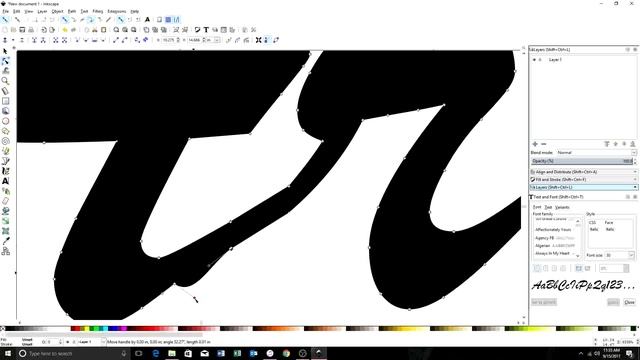
Task: Toggle left text alignment in Font panel
Action: pos(537,268)
